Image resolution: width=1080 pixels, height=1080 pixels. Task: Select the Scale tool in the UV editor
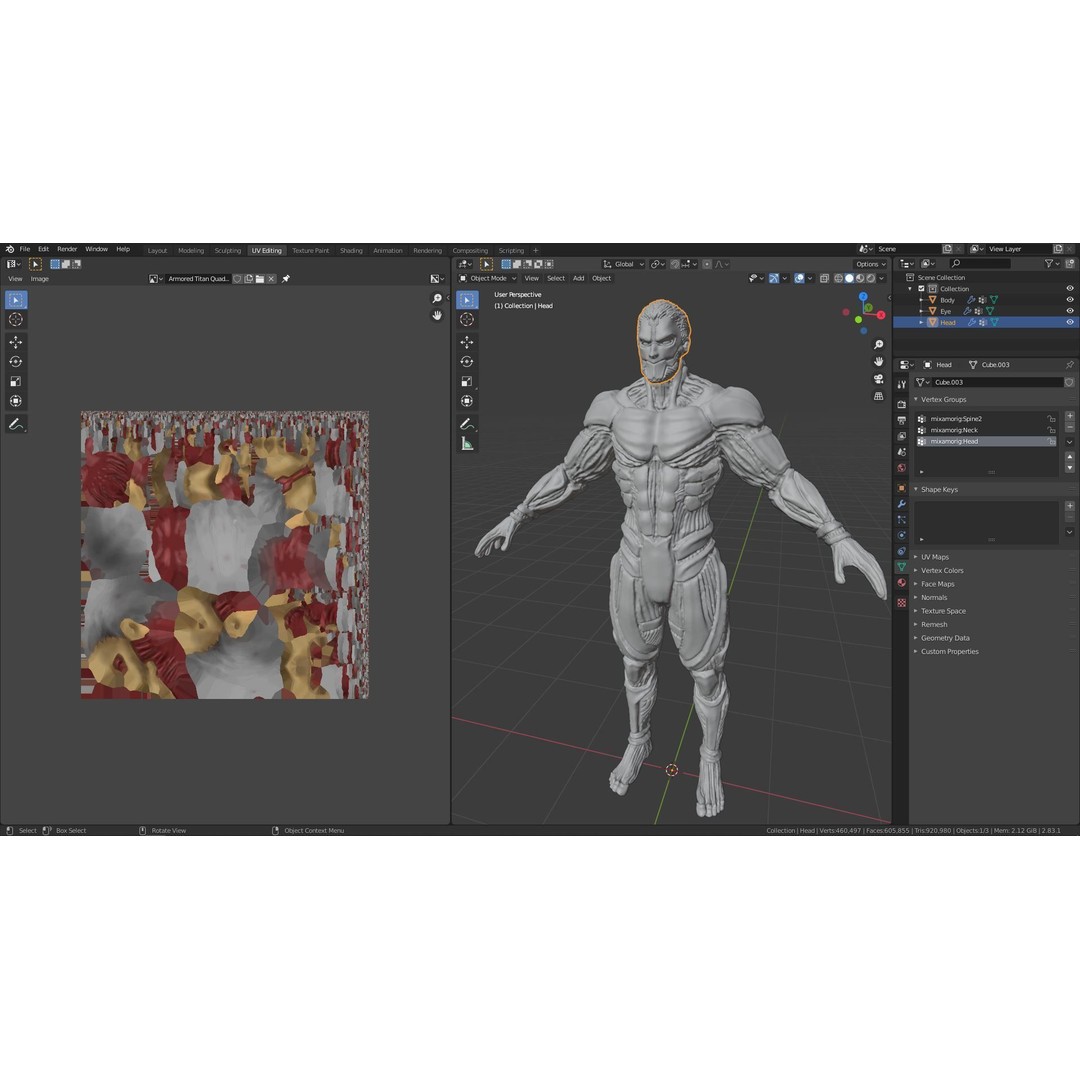tap(16, 381)
